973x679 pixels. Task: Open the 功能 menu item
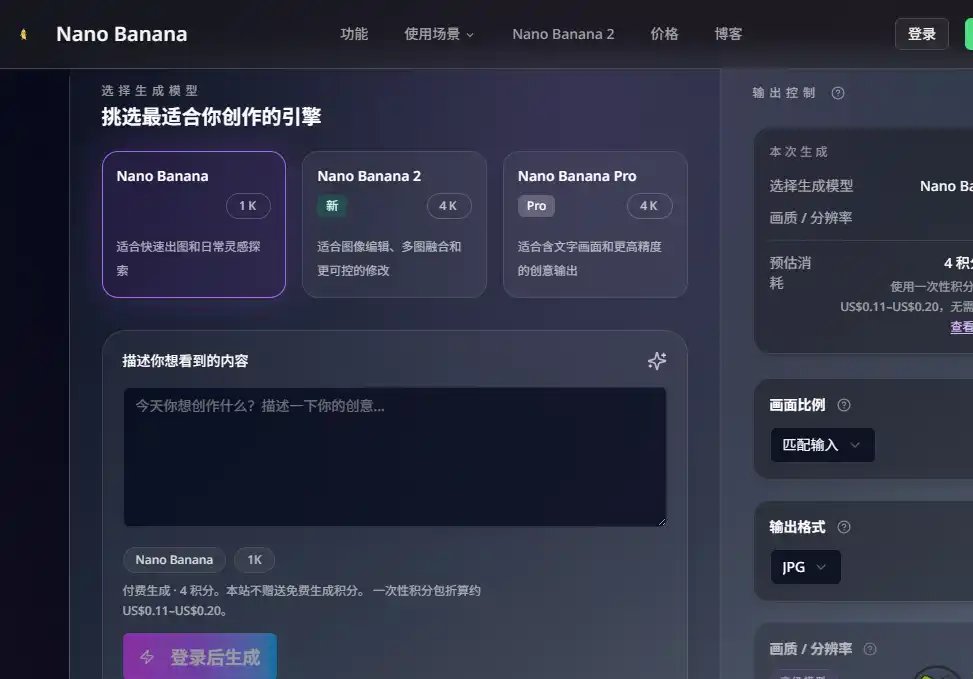(x=354, y=34)
